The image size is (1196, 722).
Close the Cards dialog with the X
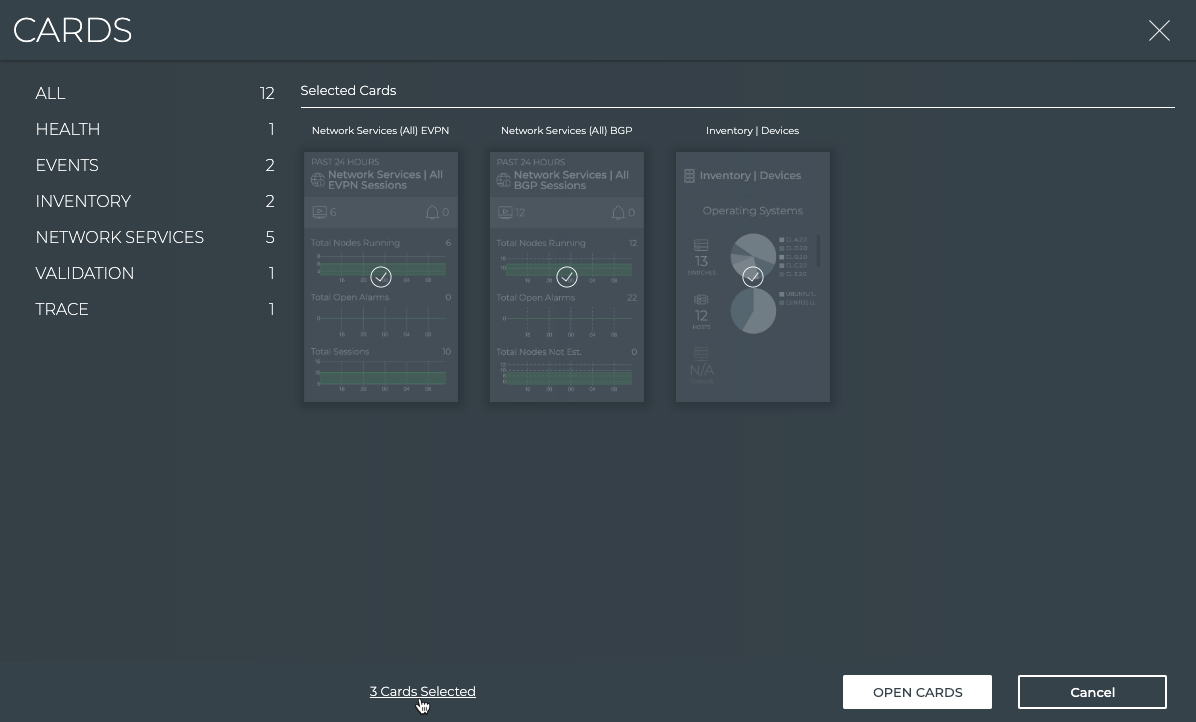[x=1159, y=31]
